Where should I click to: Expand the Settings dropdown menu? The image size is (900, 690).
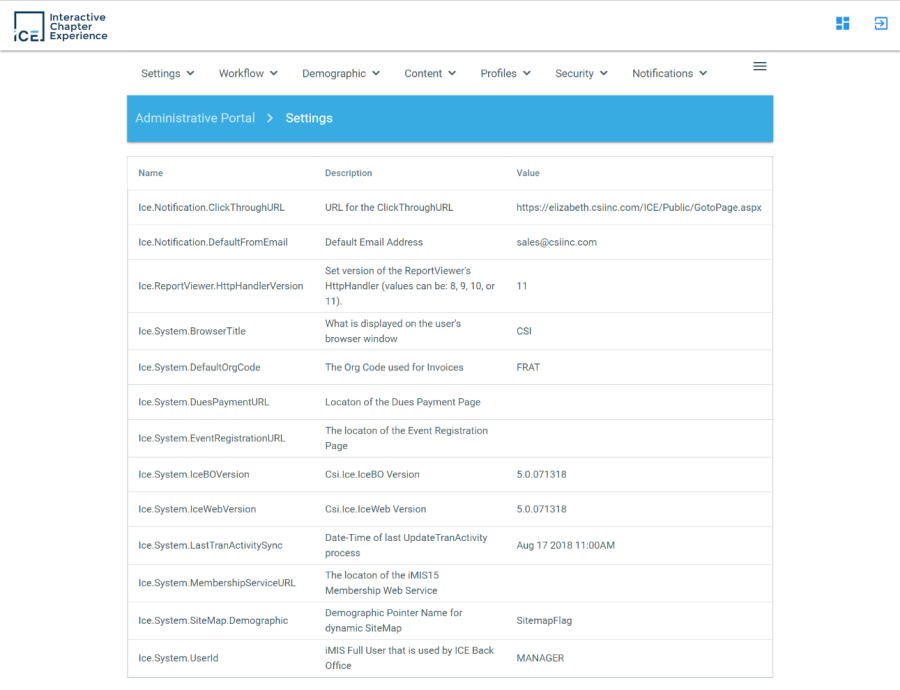[x=167, y=73]
